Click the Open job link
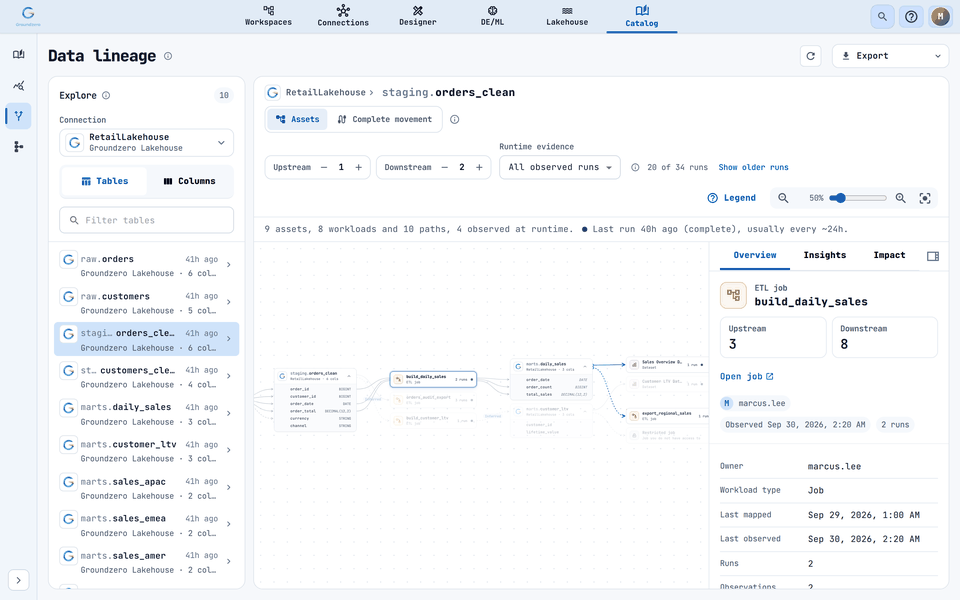Screen dimensions: 960x600 point(746,377)
